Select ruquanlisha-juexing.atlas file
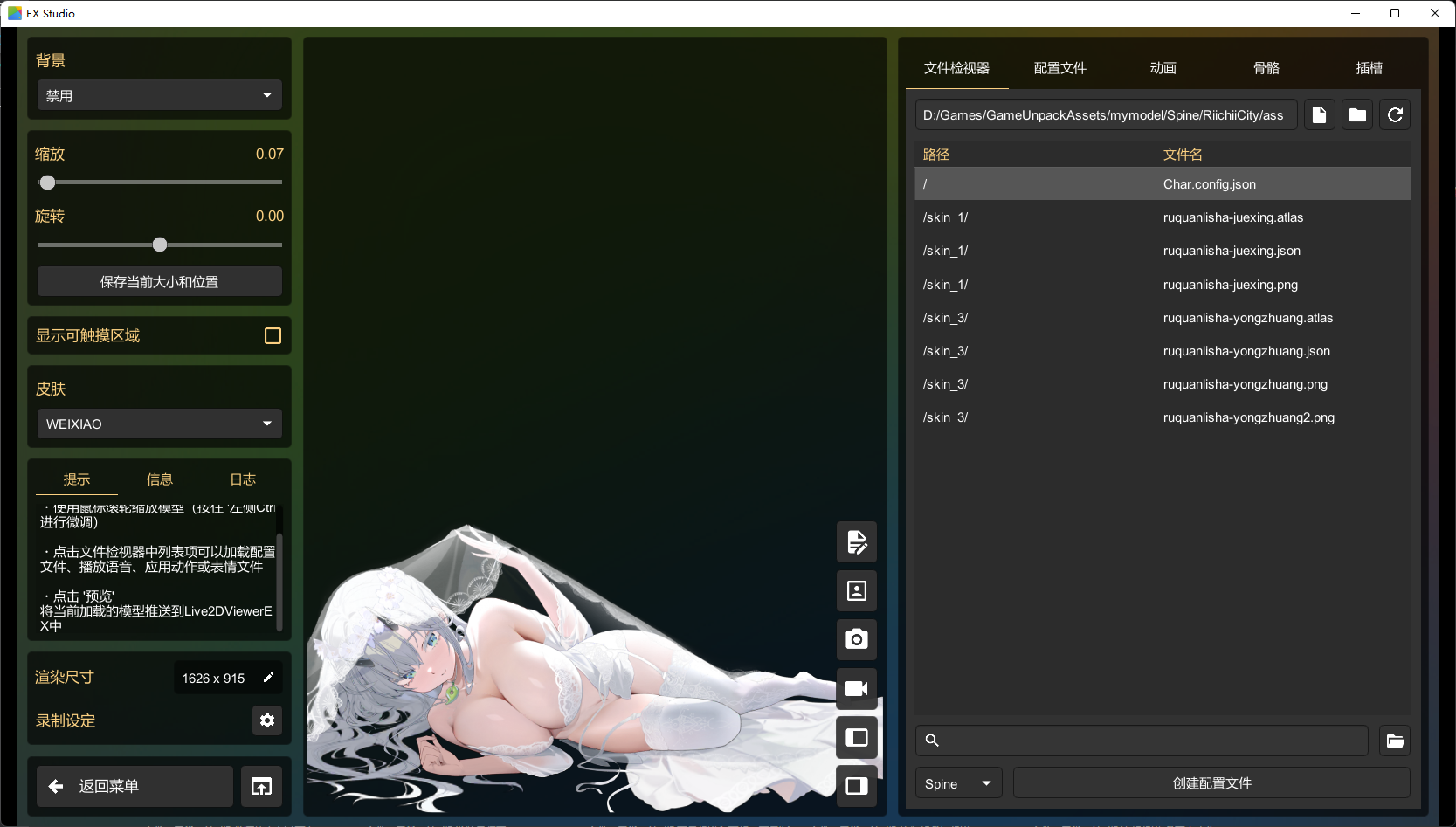Viewport: 1456px width, 827px height. (1163, 217)
